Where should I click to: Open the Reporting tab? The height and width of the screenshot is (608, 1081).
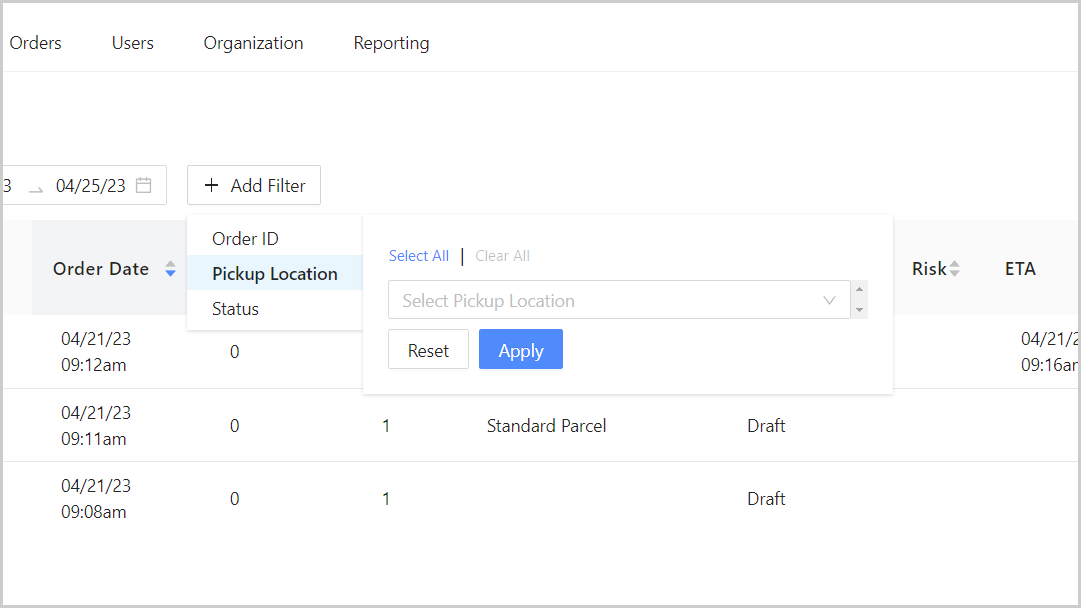pos(391,43)
